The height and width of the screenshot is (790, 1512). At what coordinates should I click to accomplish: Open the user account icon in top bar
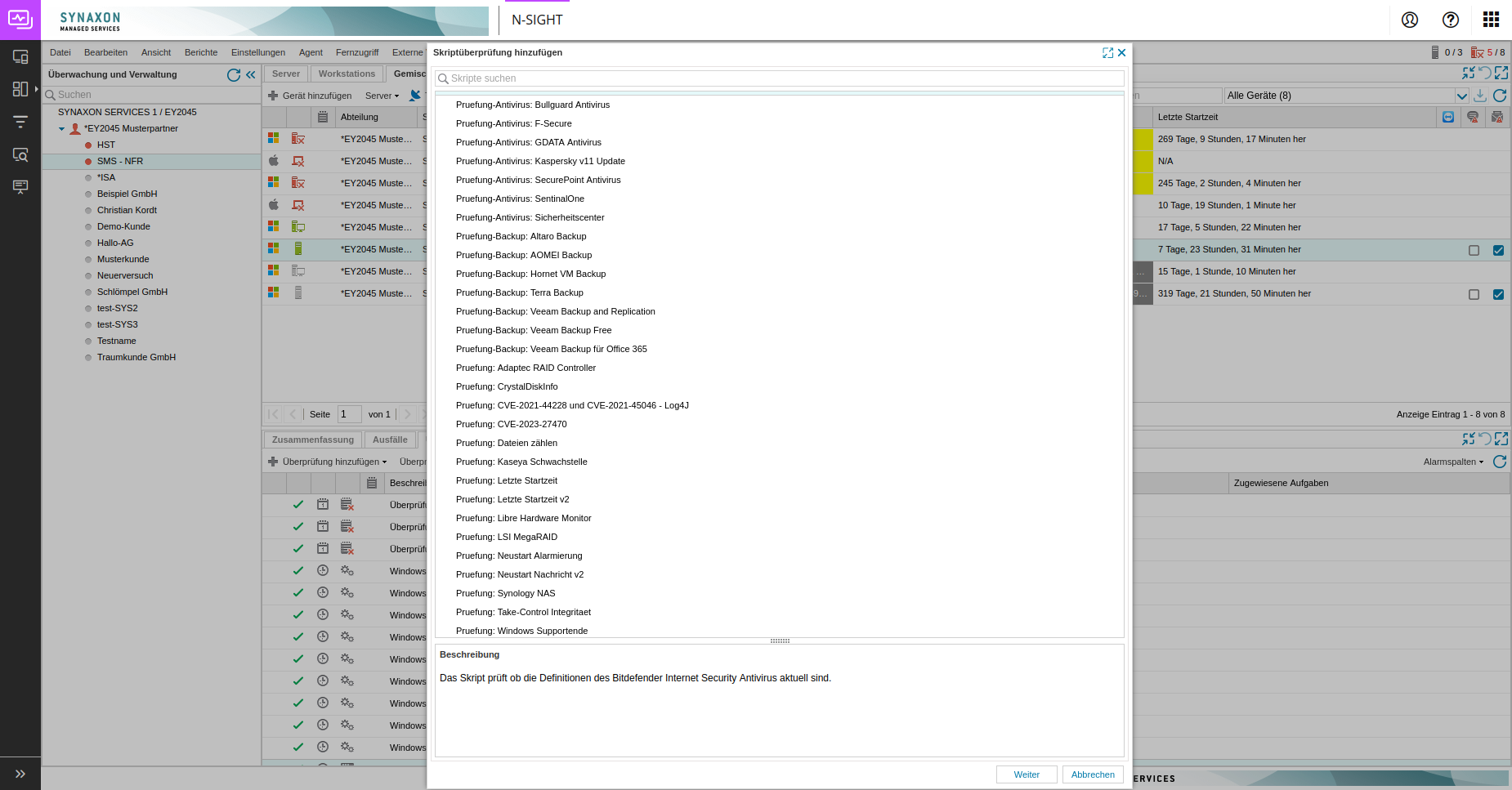1410,20
